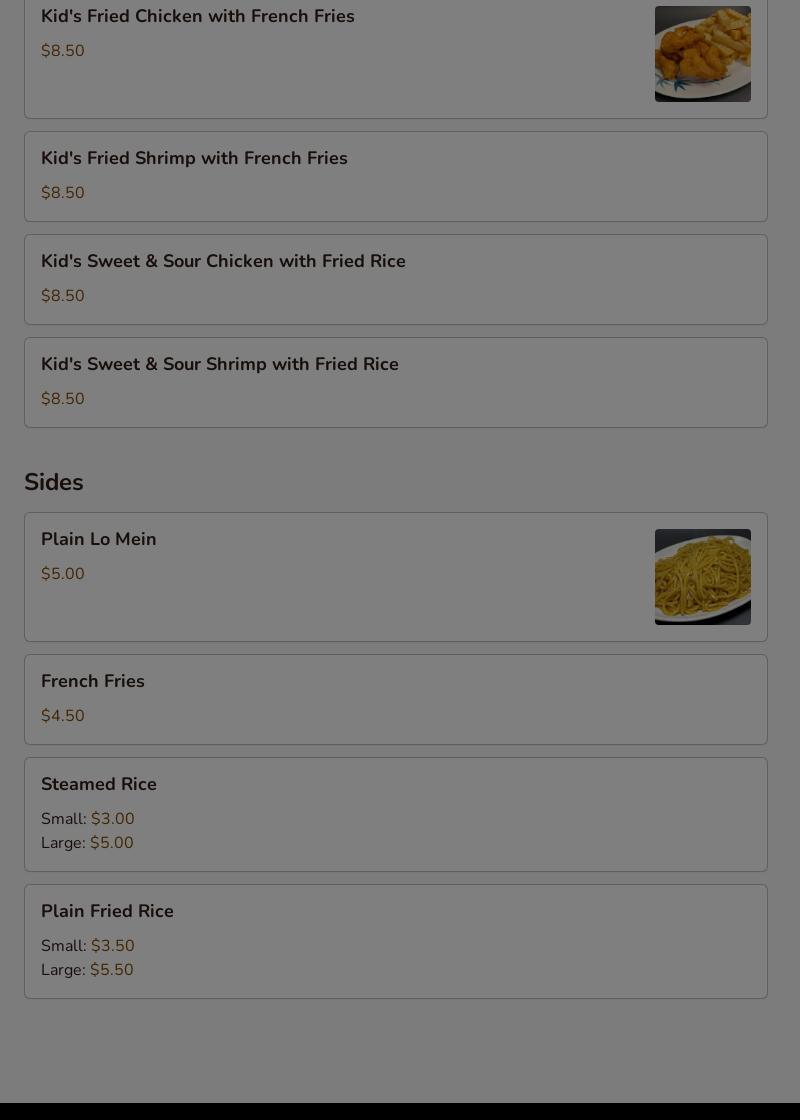Choose Kid's Sweet & Sour Chicken with Fried Rice

pyautogui.click(x=223, y=261)
